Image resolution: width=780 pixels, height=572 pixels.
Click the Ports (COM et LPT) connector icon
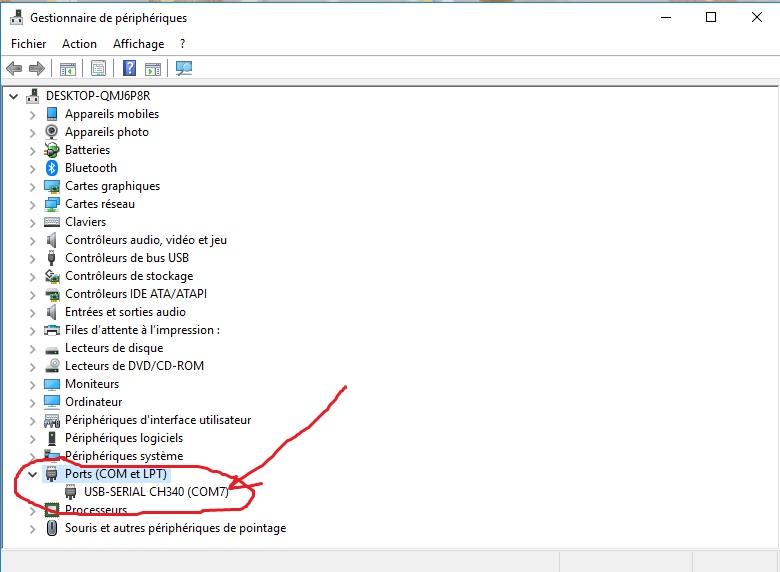click(52, 474)
